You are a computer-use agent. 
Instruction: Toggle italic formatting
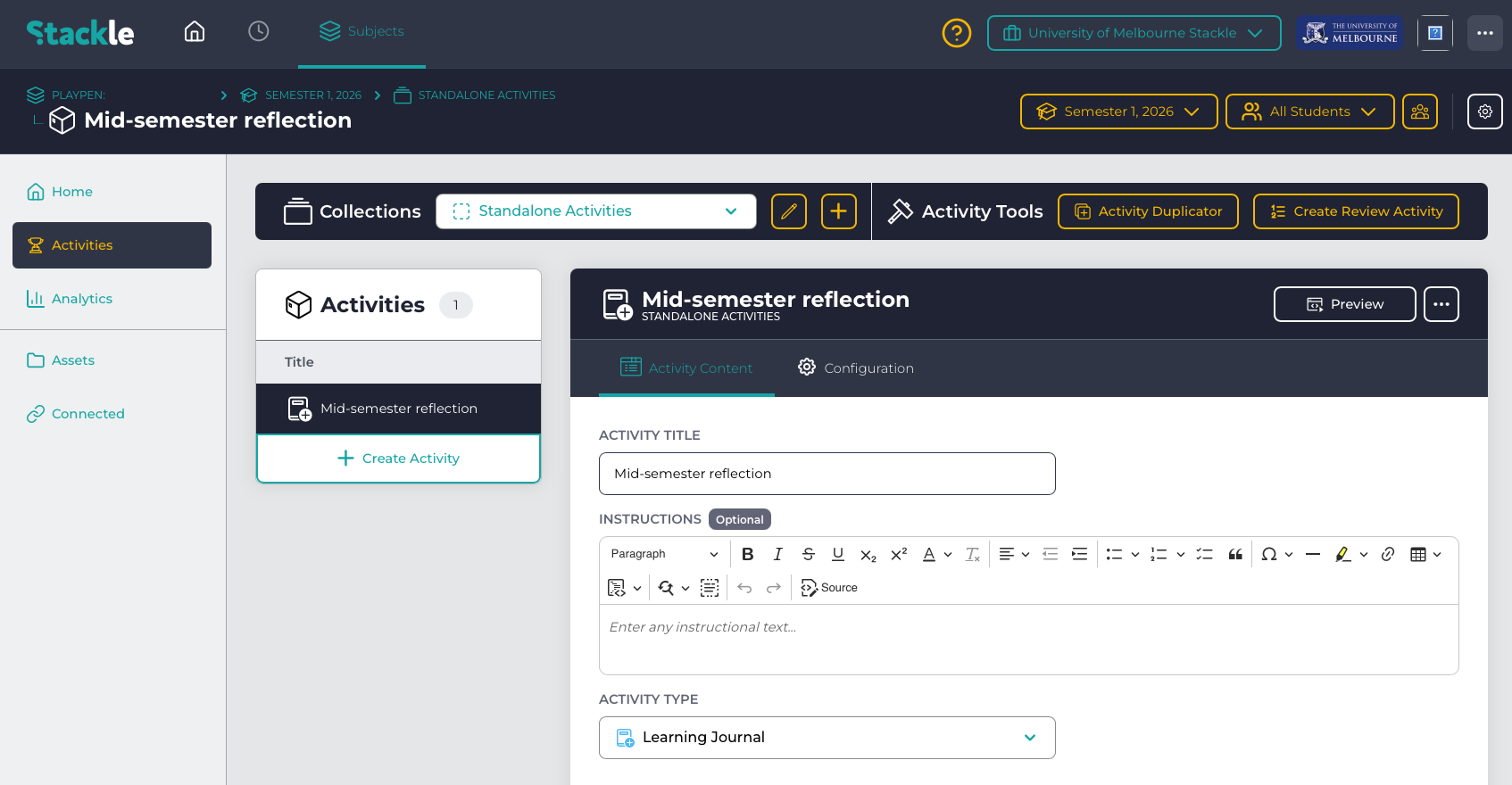(778, 554)
